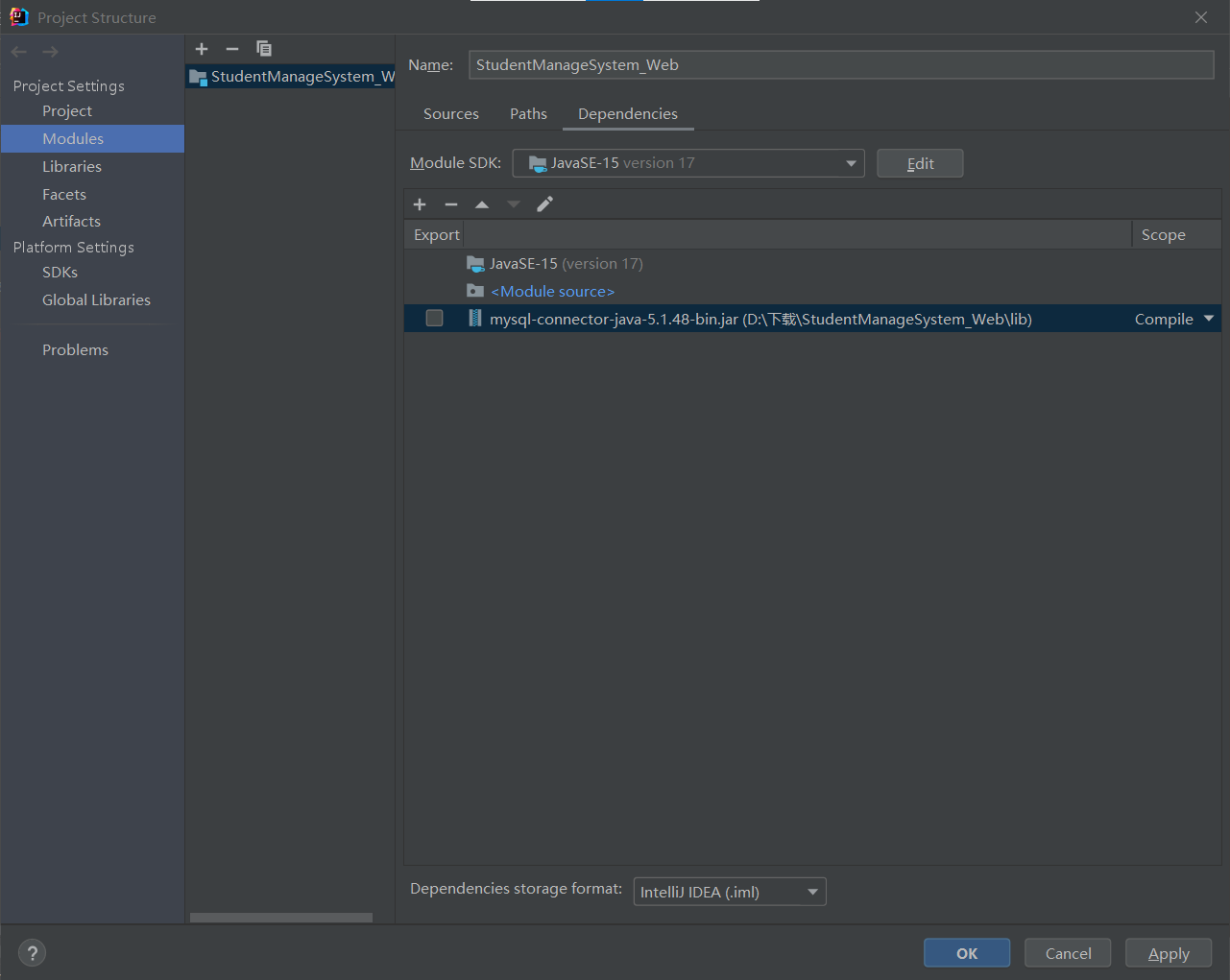Open SDKs platform settings

(60, 273)
